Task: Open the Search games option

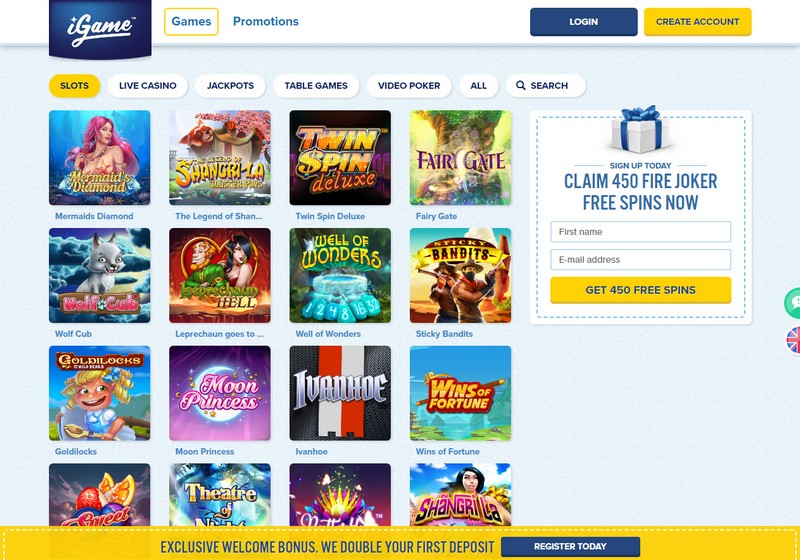Action: [x=545, y=86]
